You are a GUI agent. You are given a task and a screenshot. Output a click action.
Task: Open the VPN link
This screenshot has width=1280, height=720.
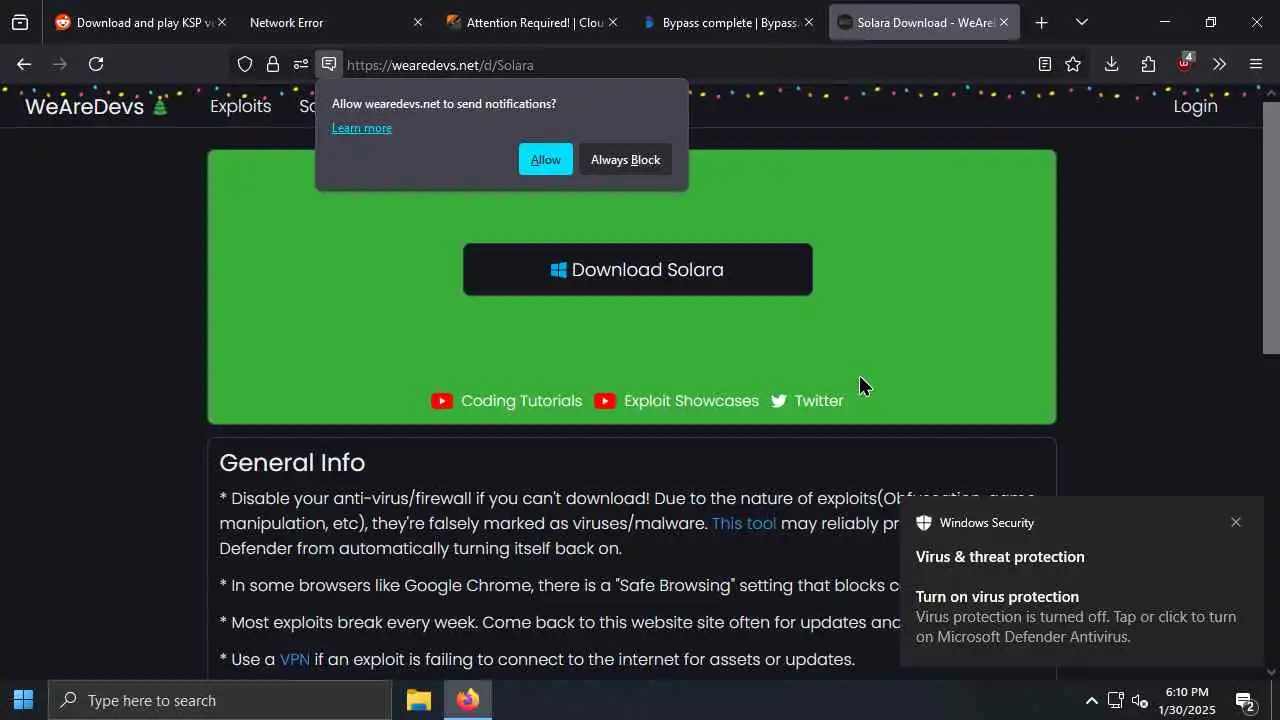coord(295,659)
